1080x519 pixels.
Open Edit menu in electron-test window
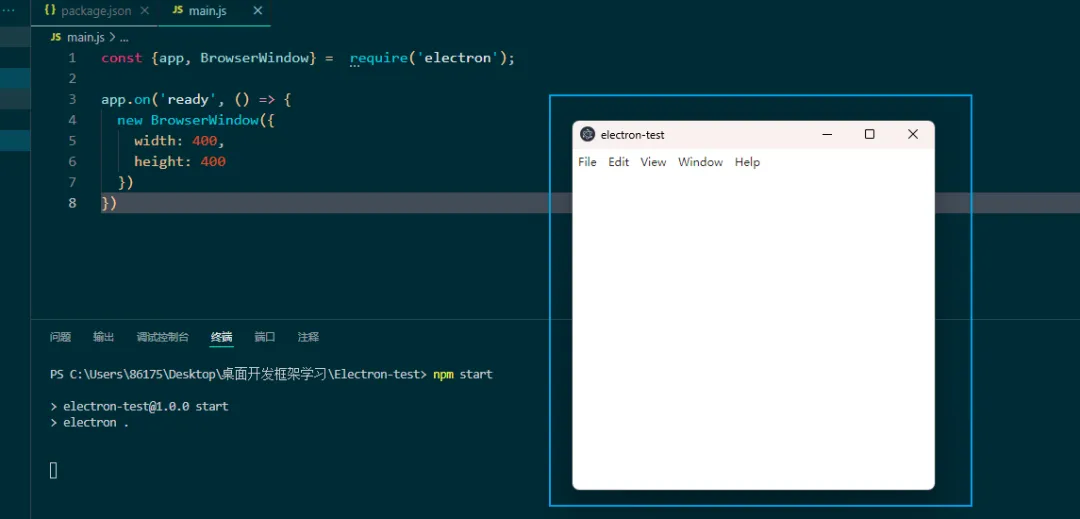(619, 162)
